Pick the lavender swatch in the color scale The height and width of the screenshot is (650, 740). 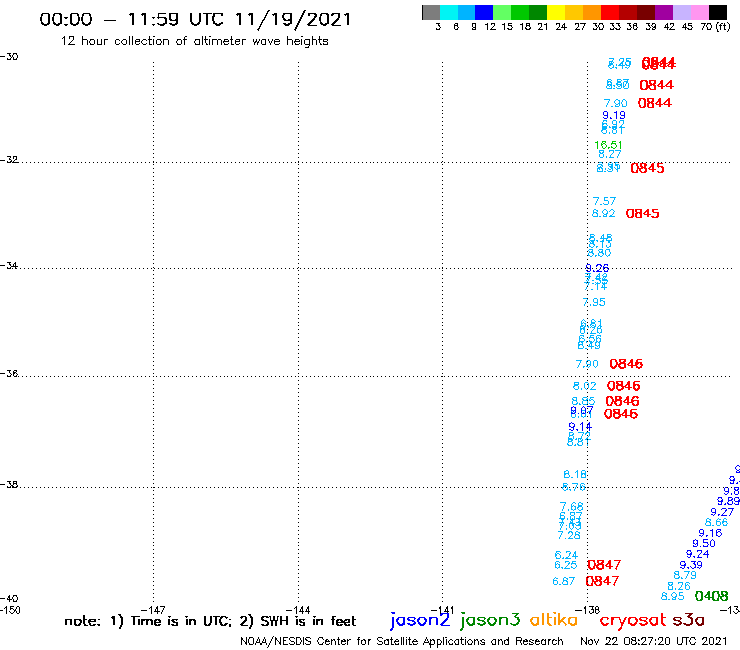681,12
